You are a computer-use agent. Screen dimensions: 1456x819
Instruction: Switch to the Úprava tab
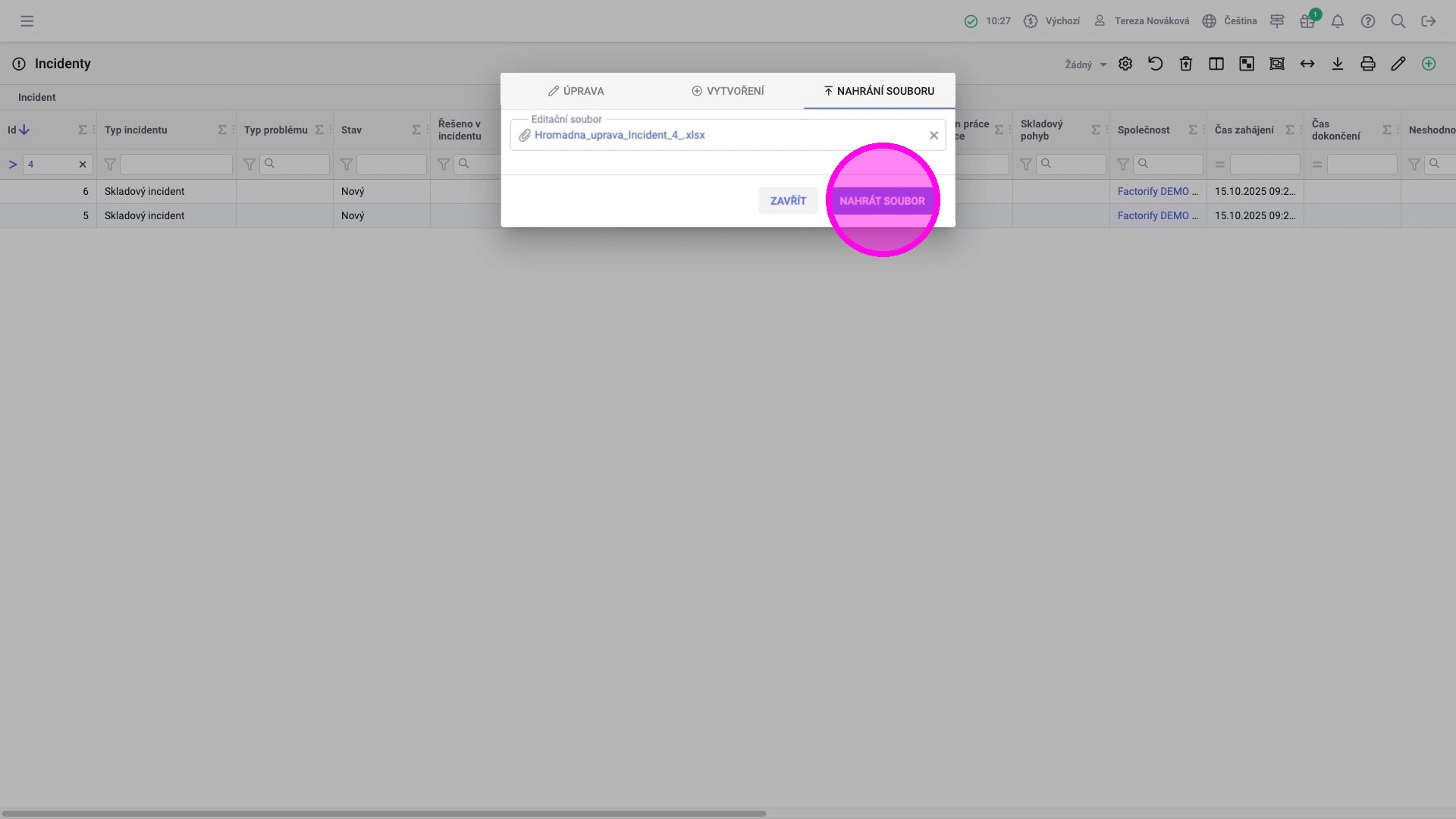tap(576, 91)
